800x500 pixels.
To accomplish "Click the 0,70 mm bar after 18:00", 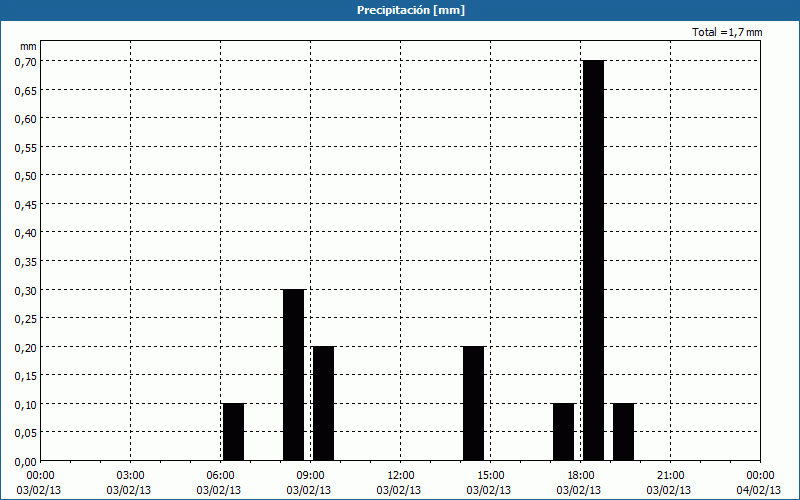I will 594,261.
